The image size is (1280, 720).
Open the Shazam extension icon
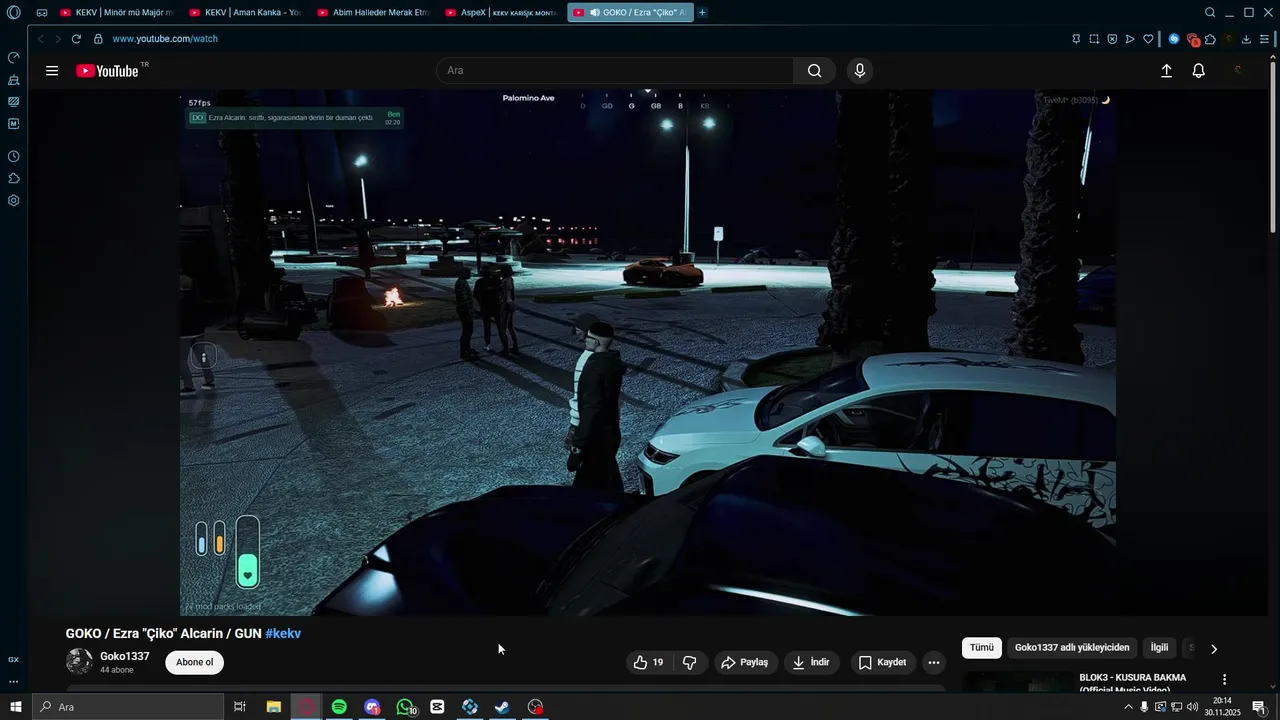pos(1174,39)
